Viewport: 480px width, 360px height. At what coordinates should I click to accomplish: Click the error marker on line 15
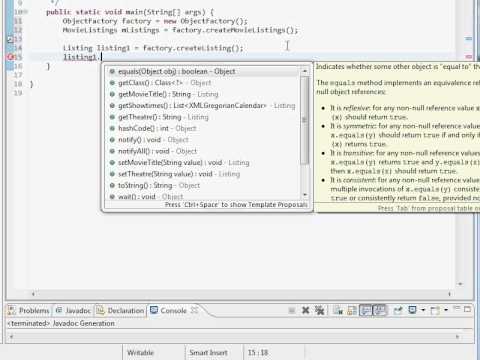pyautogui.click(x=10, y=57)
